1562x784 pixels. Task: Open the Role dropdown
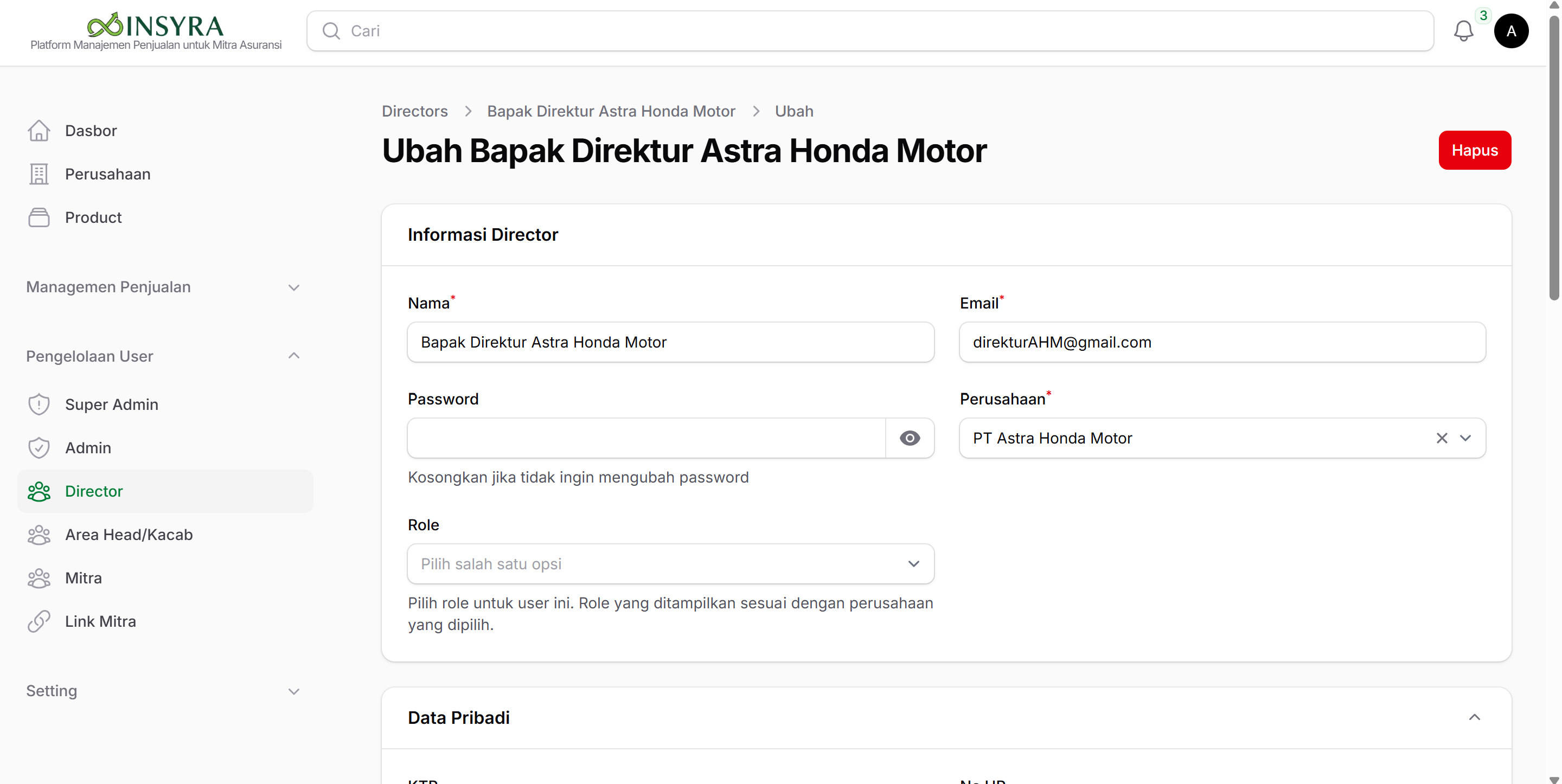pyautogui.click(x=671, y=564)
